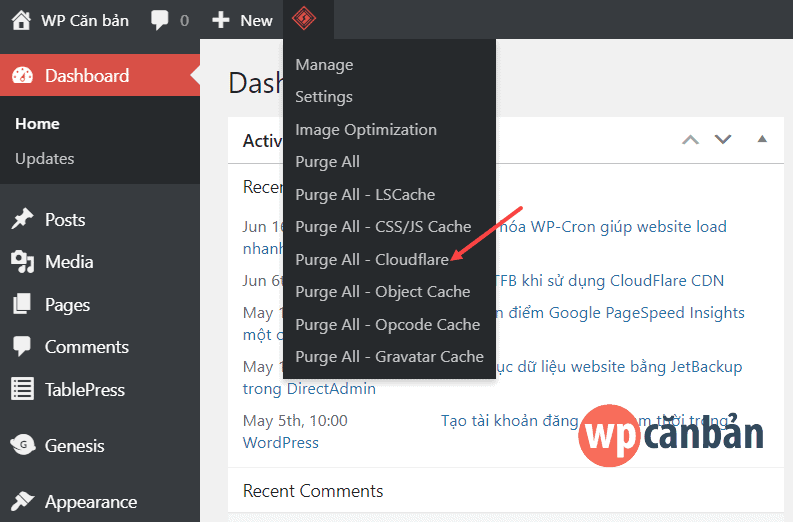Image resolution: width=793 pixels, height=522 pixels.
Task: Open the Appearance menu label
Action: [x=91, y=502]
